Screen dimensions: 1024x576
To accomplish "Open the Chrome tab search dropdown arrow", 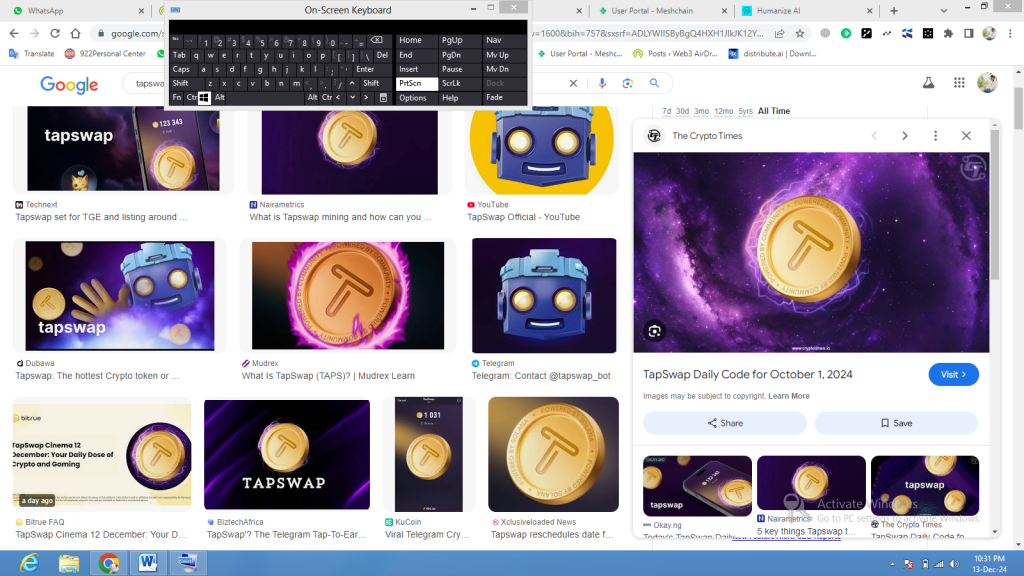I will tap(943, 10).
